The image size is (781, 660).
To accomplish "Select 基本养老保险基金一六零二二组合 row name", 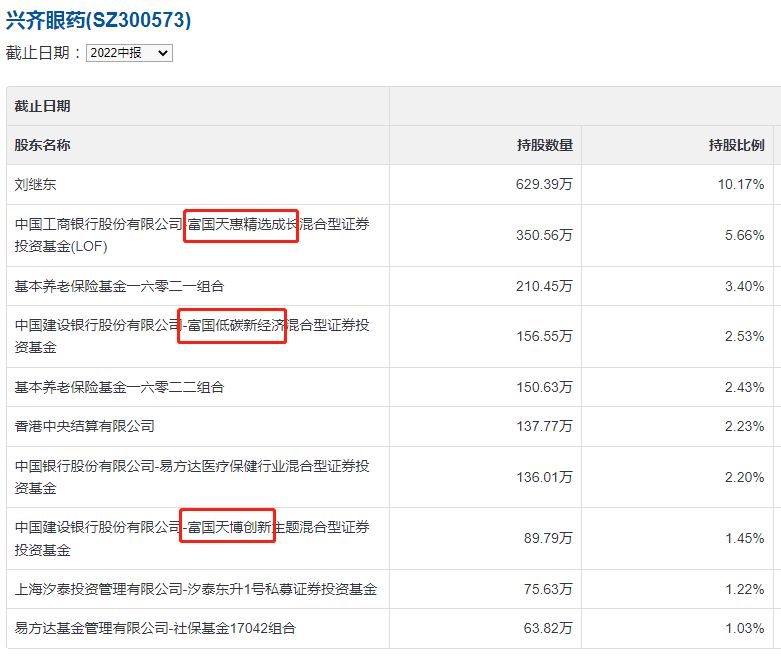I will pyautogui.click(x=120, y=387).
